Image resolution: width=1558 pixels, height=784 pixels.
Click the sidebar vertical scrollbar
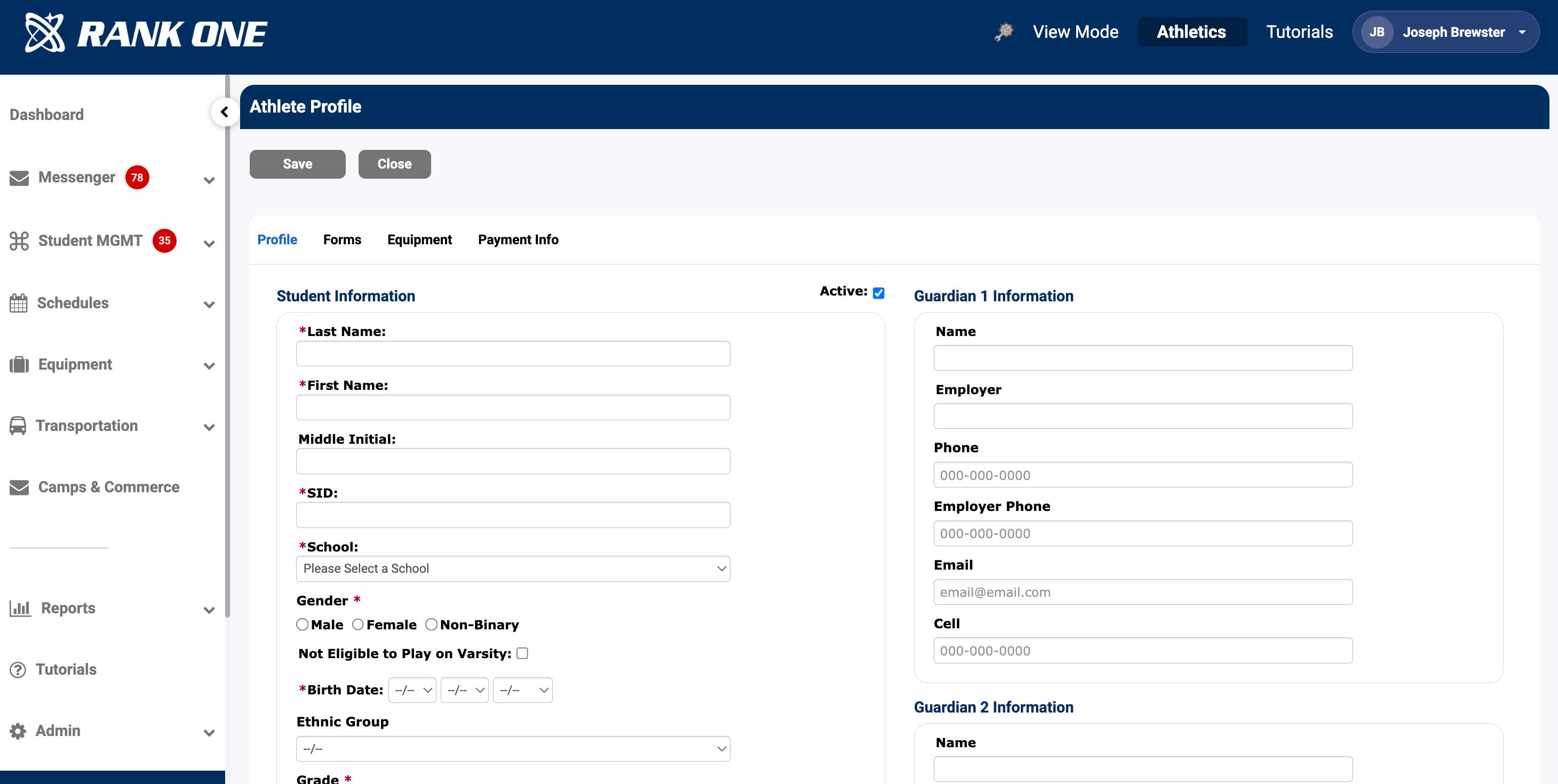227,346
